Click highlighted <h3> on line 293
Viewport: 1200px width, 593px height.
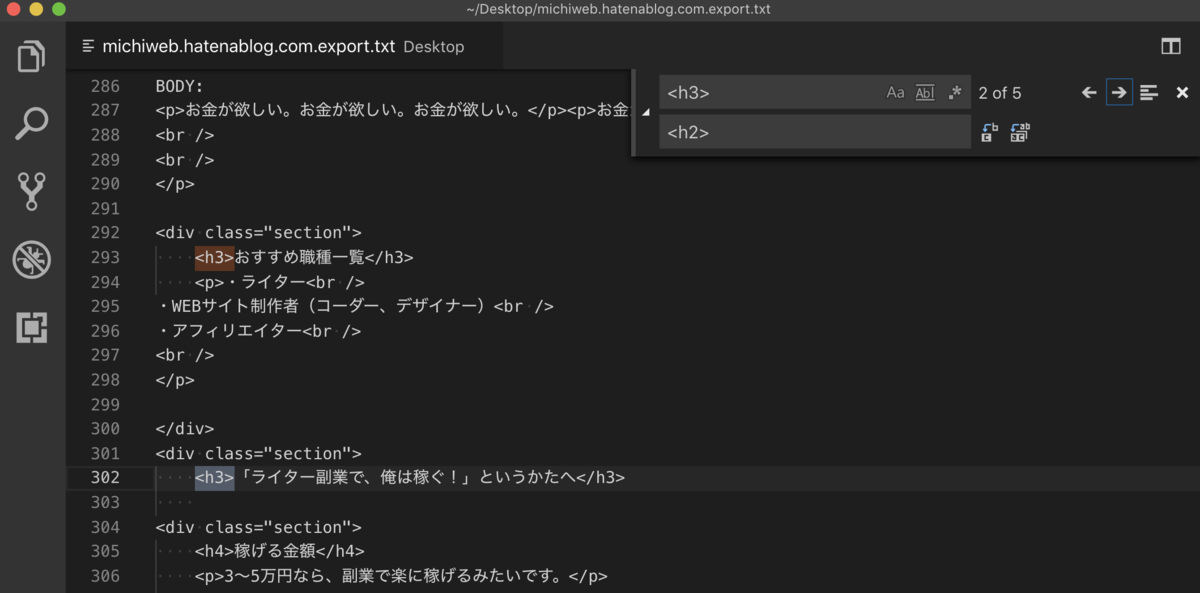click(x=214, y=257)
